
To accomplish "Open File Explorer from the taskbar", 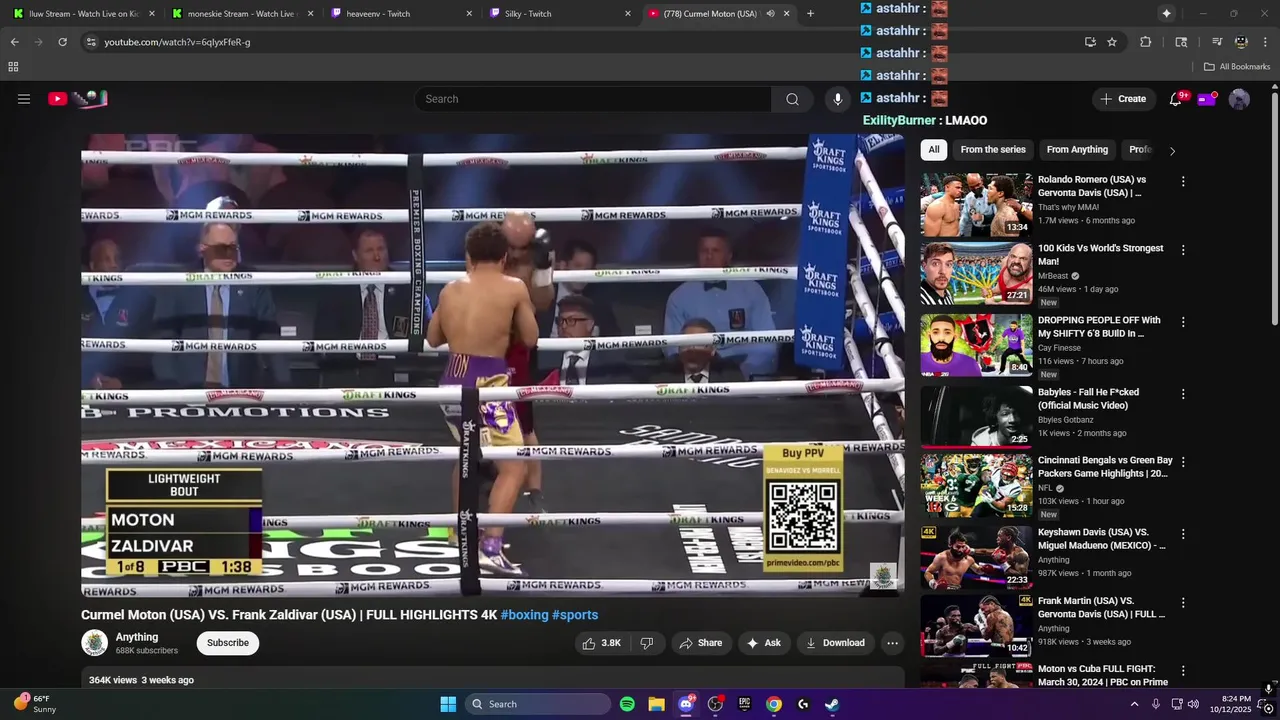I will point(656,704).
